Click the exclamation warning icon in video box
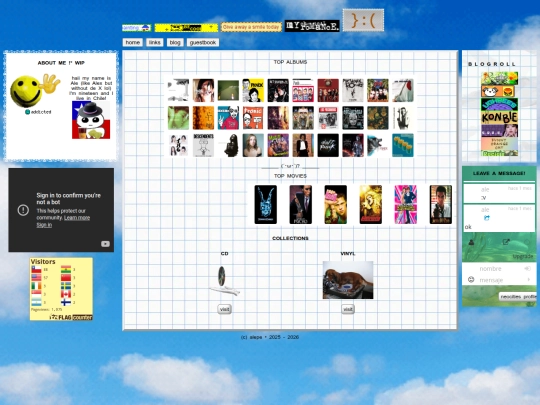540x405 pixels. pos(23,210)
